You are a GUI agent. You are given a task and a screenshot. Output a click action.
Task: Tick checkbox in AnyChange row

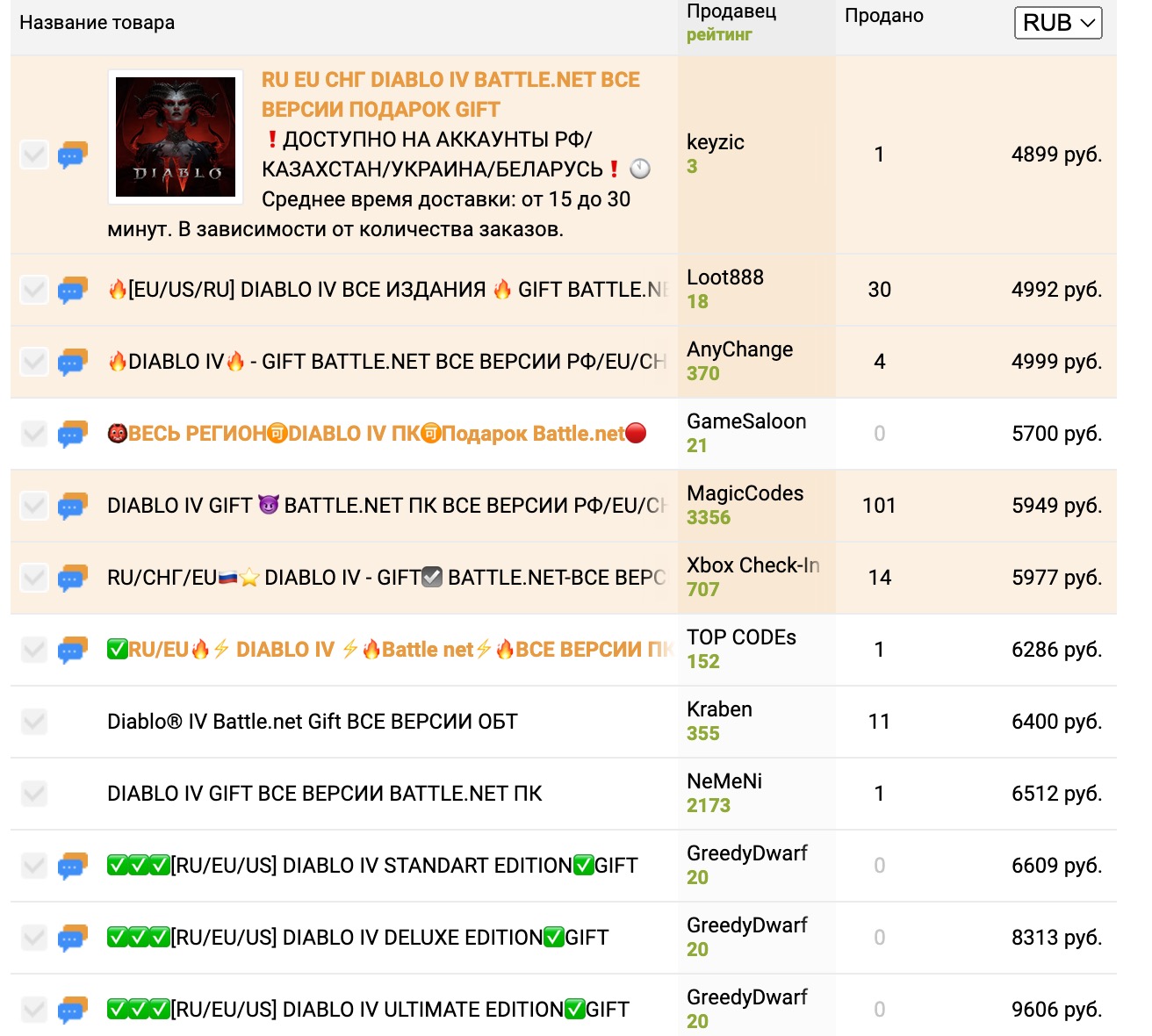(x=34, y=362)
